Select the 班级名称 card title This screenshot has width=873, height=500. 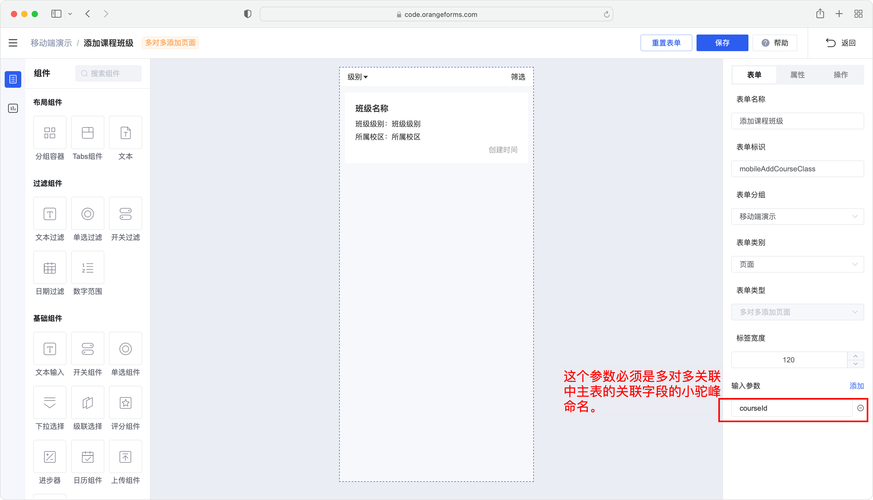(372, 109)
